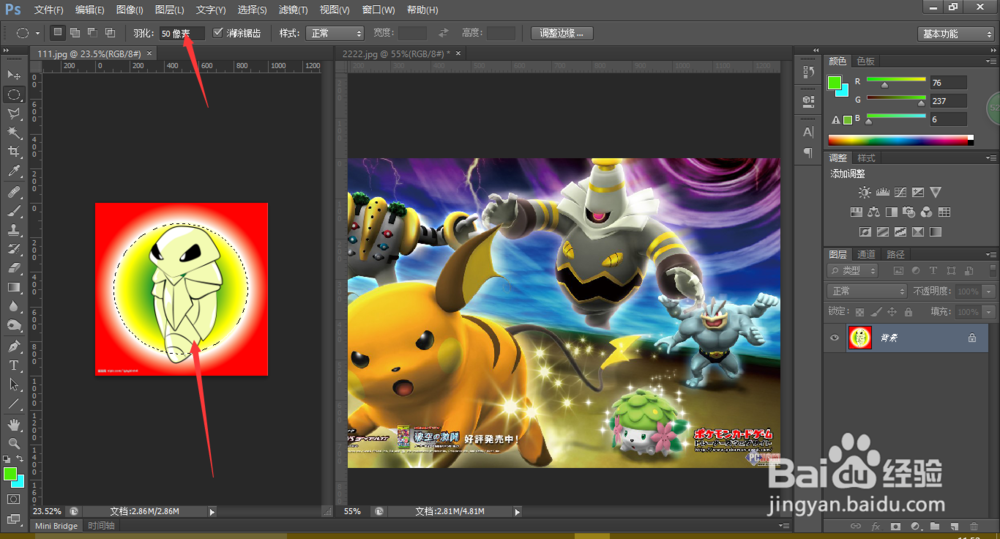Screen dimensions: 1000x539
Task: Open the Mini Bridge panel
Action: (56, 526)
